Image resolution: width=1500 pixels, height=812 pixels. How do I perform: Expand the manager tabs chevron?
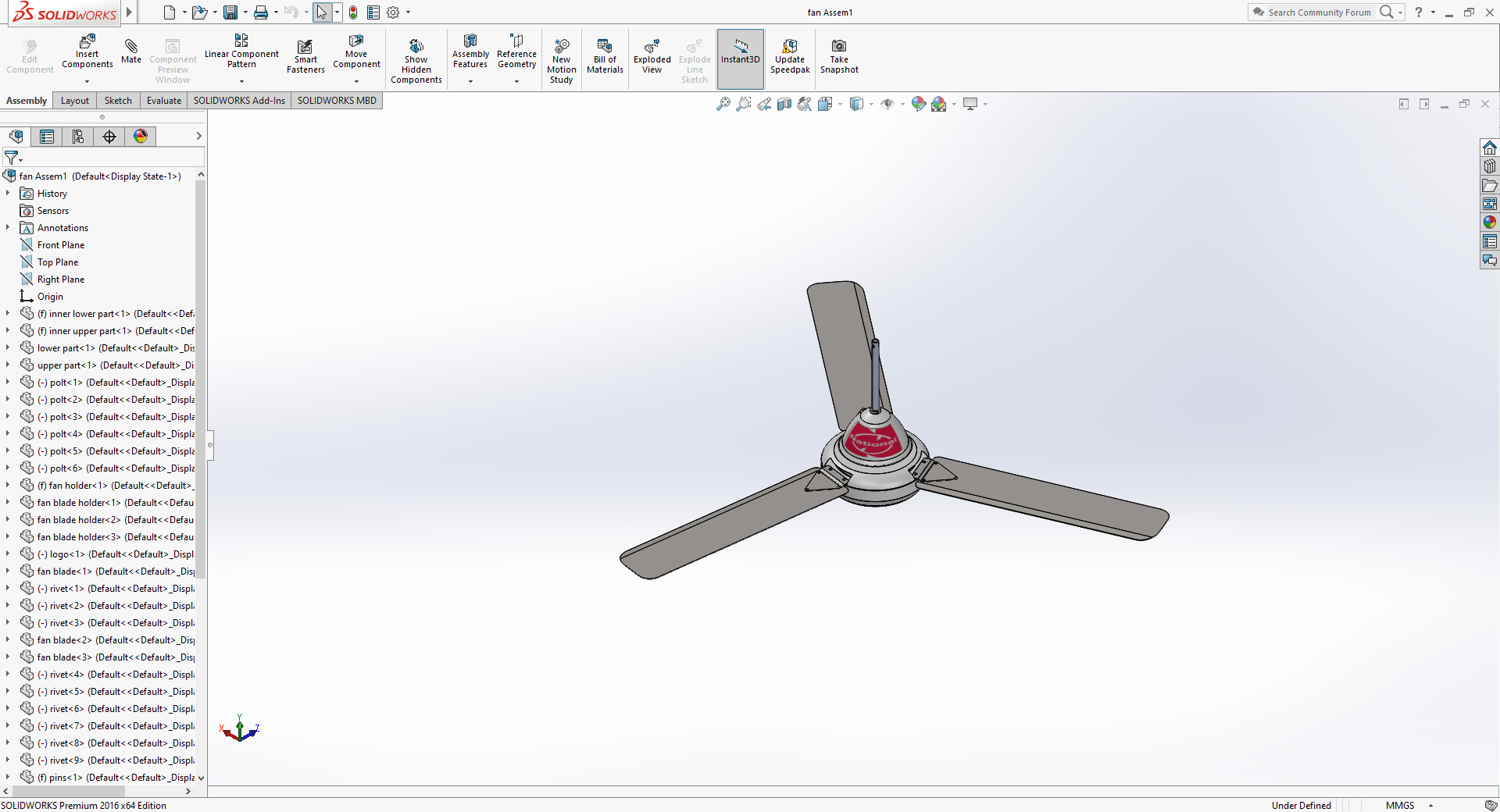tap(198, 137)
